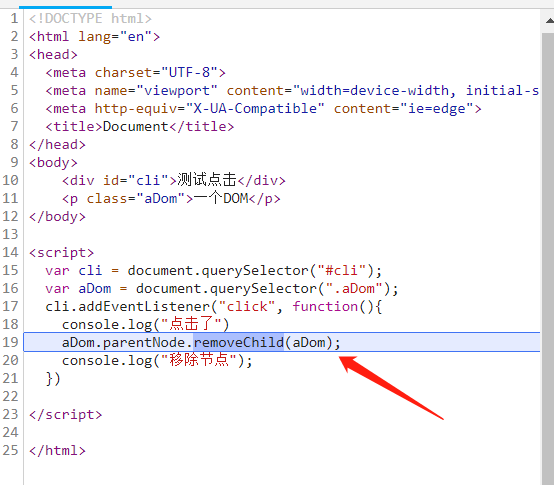Click the 一个DOM text on line 11

pyautogui.click(x=221, y=198)
